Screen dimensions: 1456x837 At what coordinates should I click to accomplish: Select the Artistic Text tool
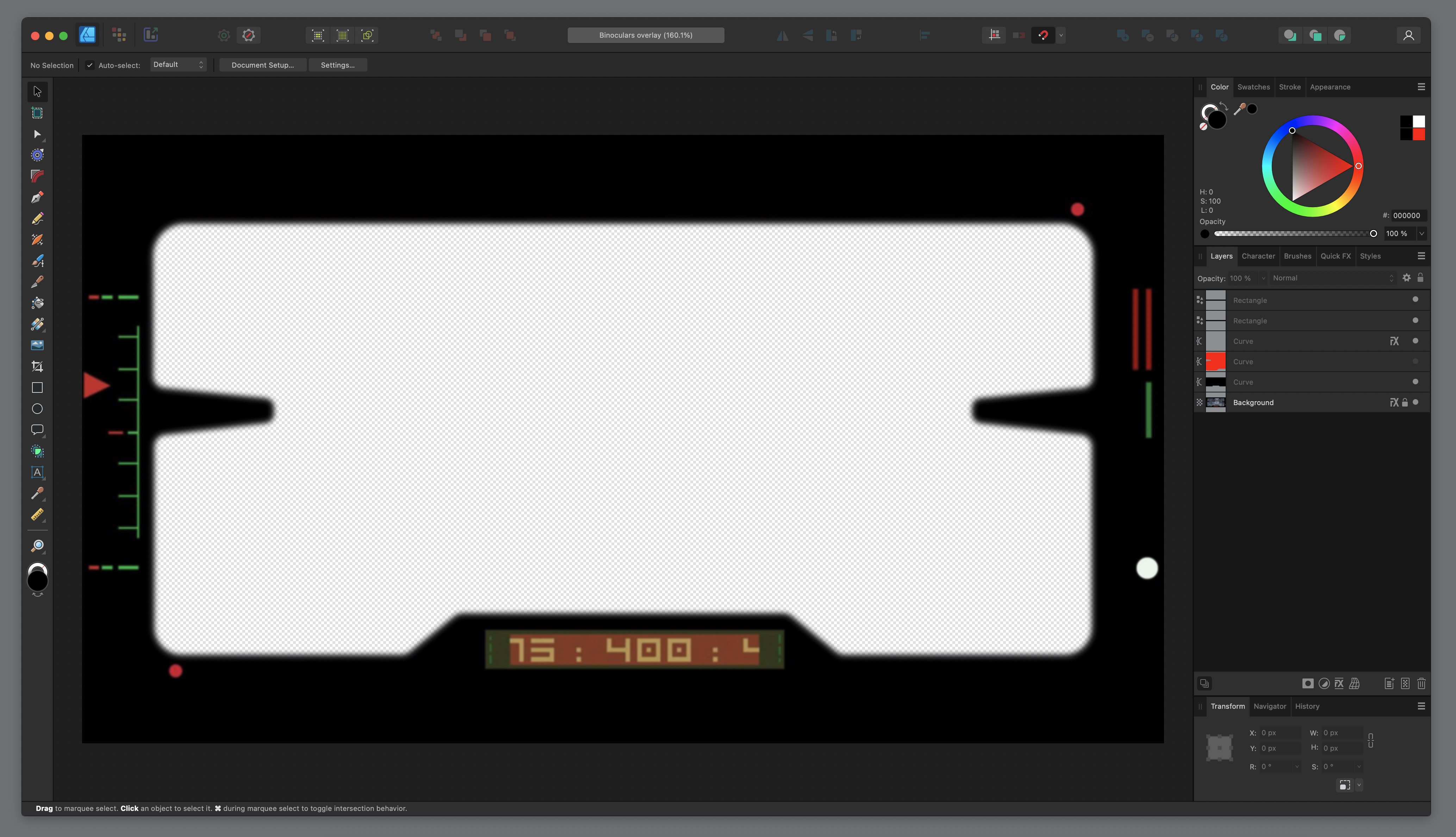click(37, 472)
